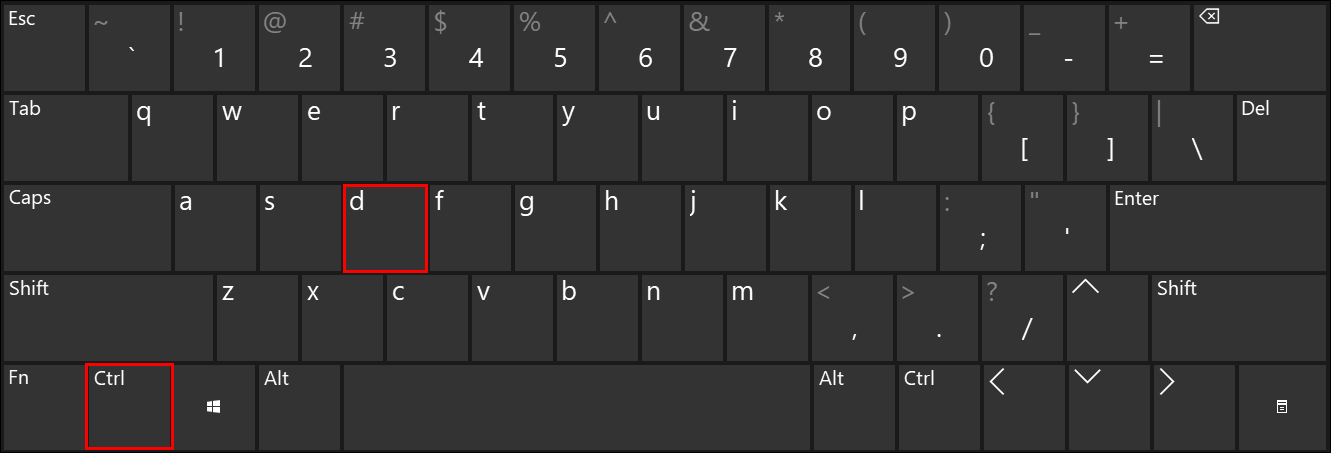
Task: Tap the backspace icon key
Action: coord(1261,47)
